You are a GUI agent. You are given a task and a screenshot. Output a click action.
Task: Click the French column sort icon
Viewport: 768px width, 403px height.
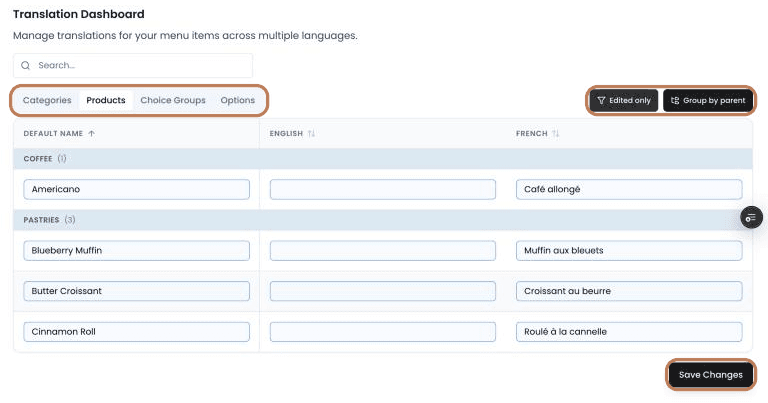[555, 133]
